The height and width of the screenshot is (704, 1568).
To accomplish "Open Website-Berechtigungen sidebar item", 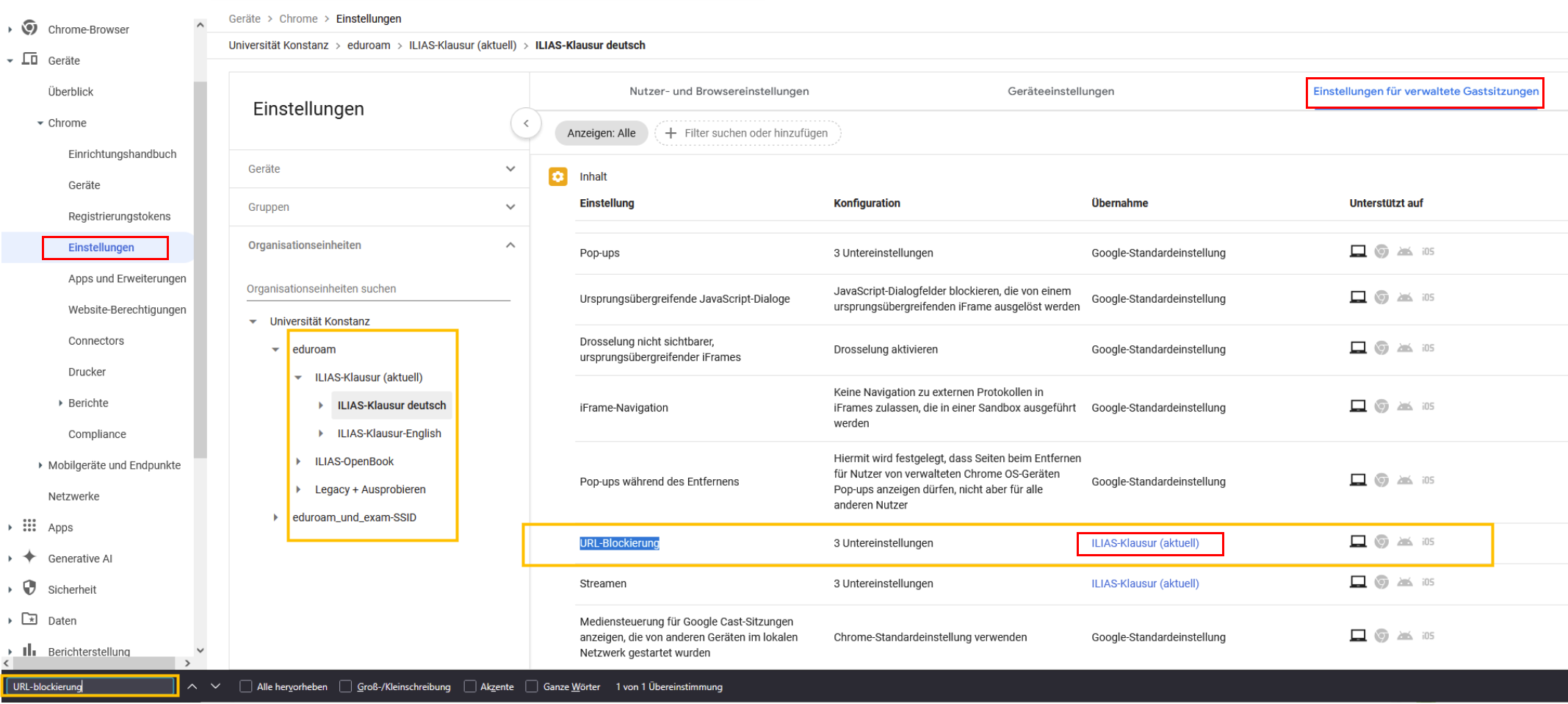I will [x=127, y=309].
